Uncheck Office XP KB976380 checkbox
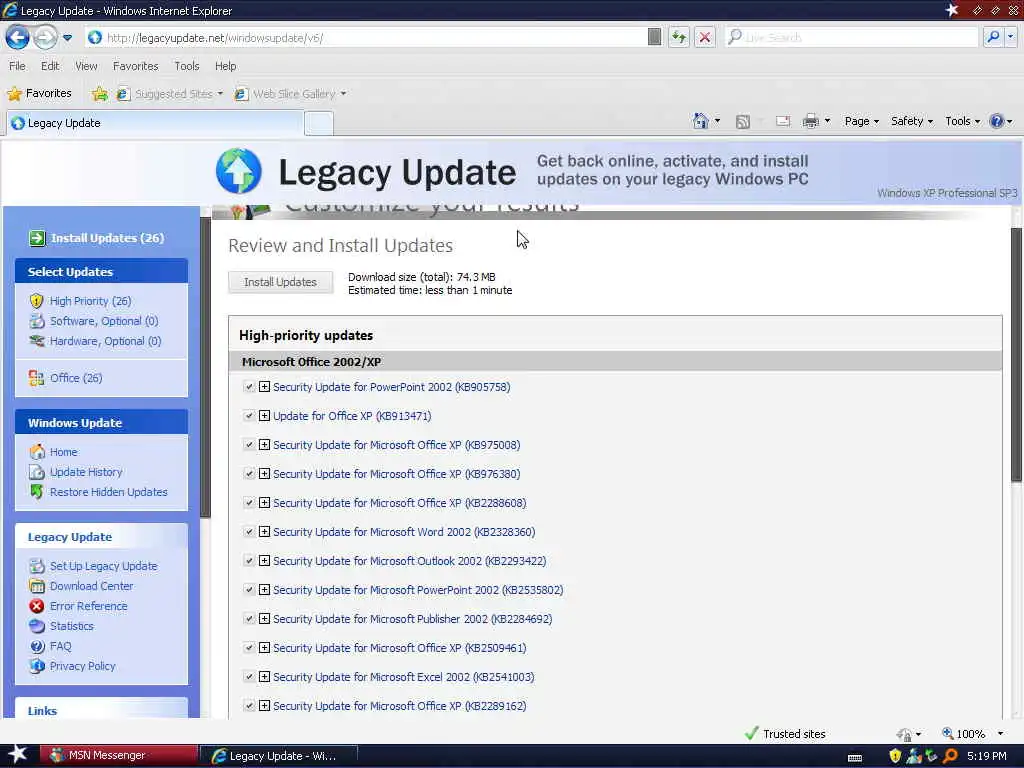 pos(249,473)
